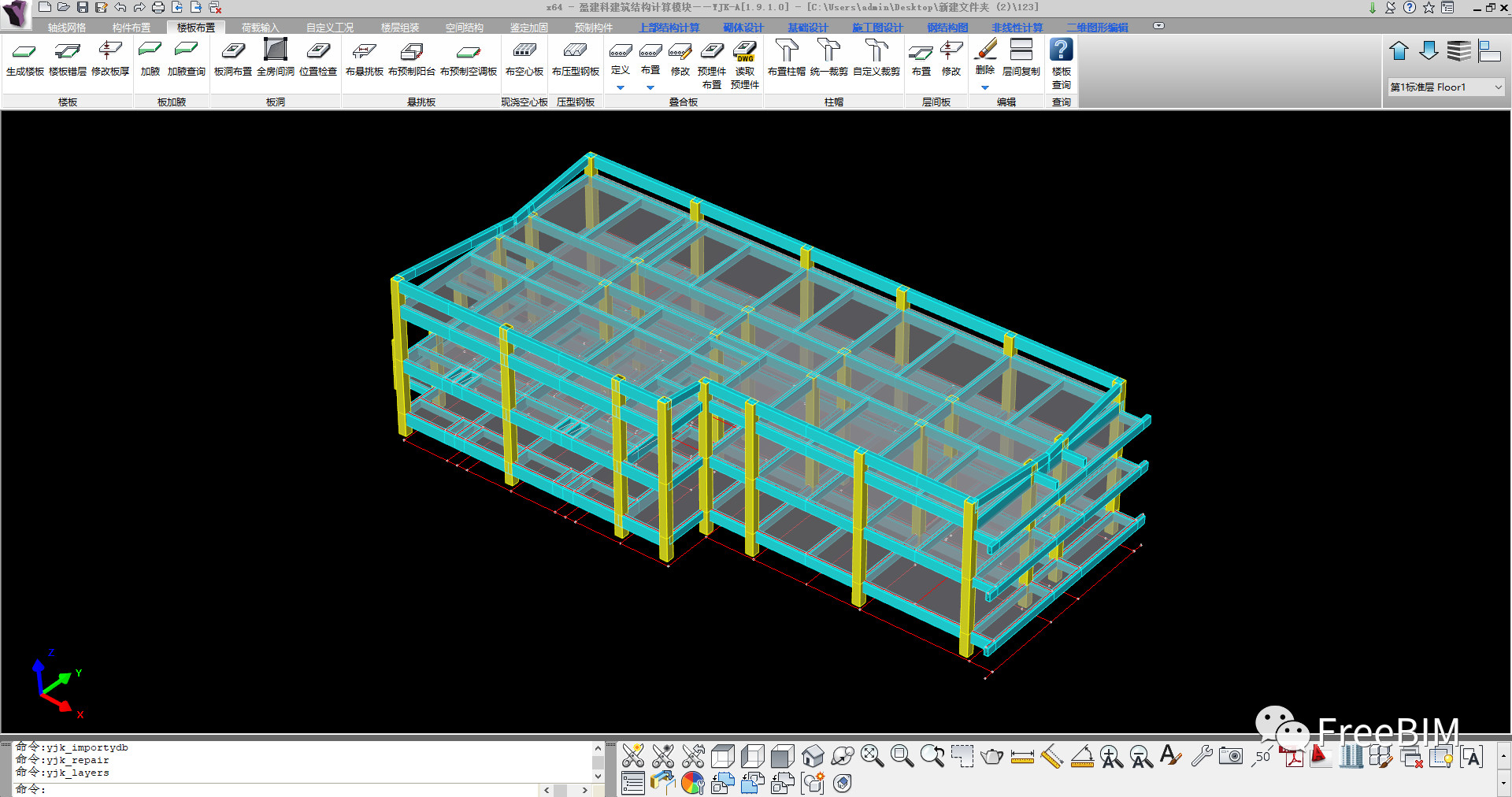Viewport: 1512px width, 797px height.
Task: Switch to the 荷载输入 ribbon tab
Action: click(260, 28)
